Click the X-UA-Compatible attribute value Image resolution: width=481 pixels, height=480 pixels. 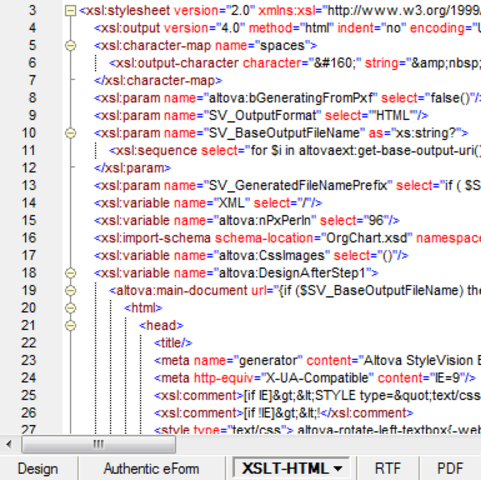point(317,378)
